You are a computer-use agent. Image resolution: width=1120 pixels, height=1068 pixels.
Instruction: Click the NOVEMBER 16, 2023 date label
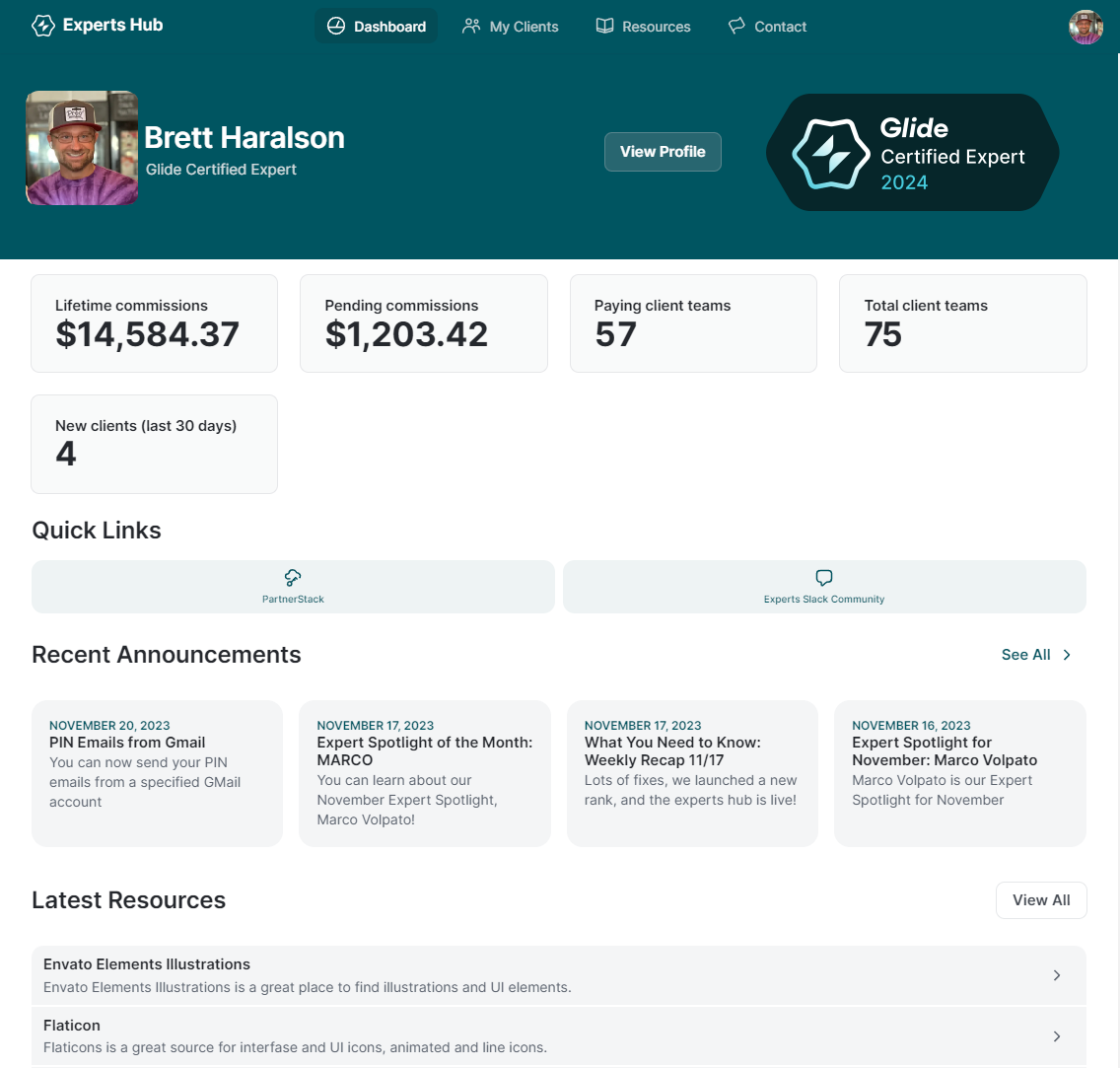[911, 725]
